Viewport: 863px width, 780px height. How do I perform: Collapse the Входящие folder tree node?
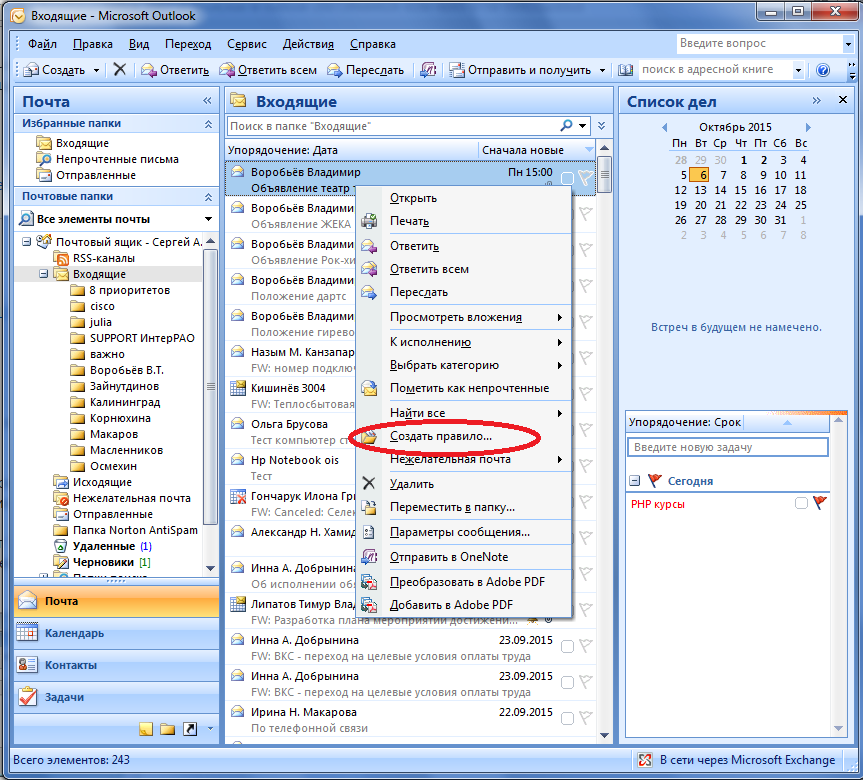click(43, 274)
